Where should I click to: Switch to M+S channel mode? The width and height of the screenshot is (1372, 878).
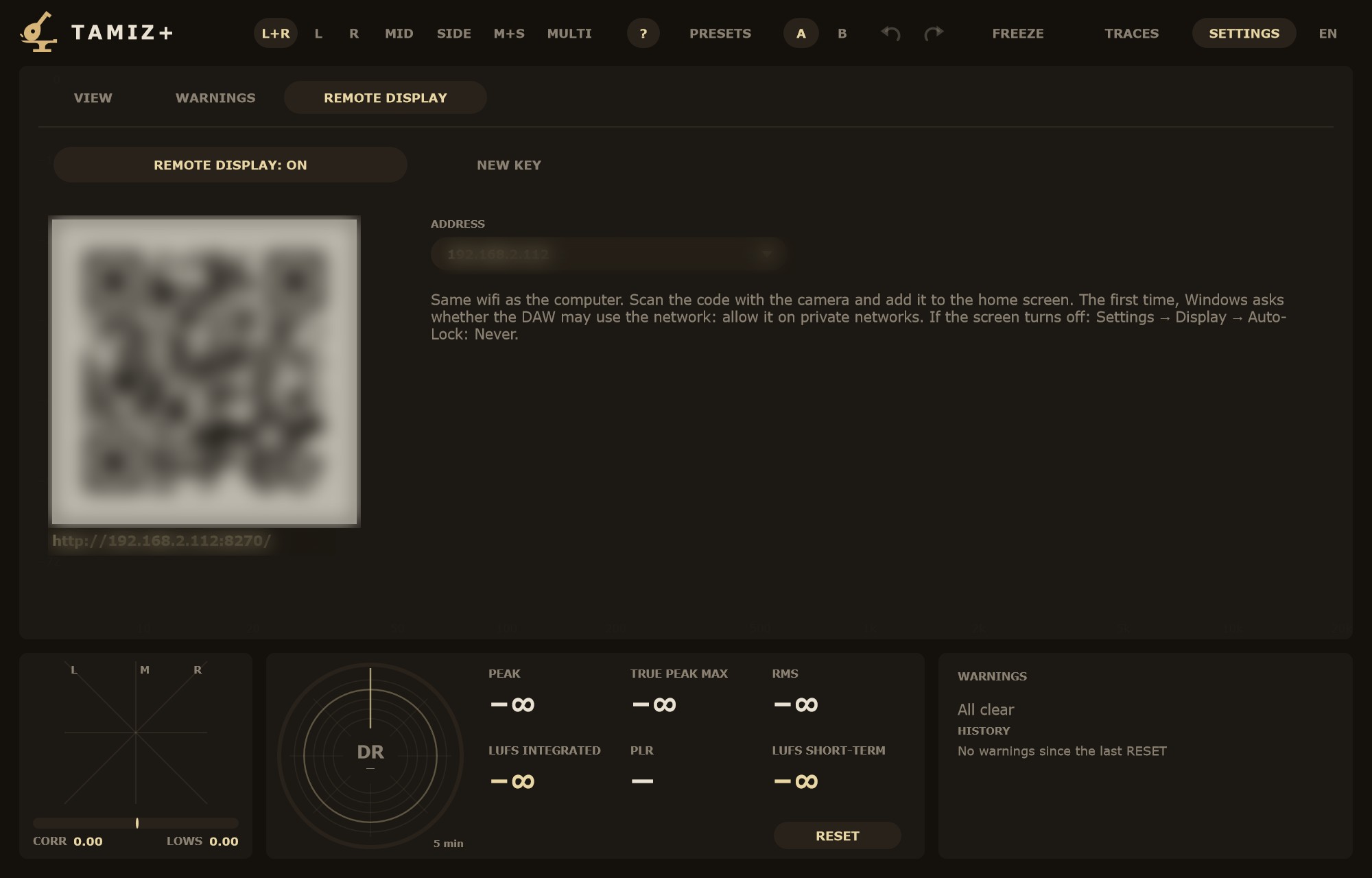coord(509,33)
